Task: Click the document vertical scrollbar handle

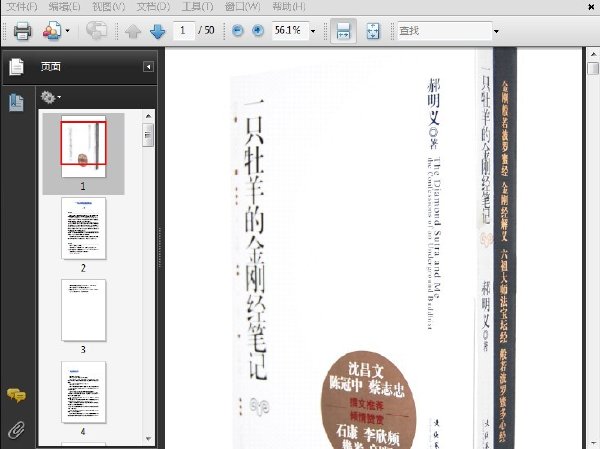Action: click(x=593, y=68)
